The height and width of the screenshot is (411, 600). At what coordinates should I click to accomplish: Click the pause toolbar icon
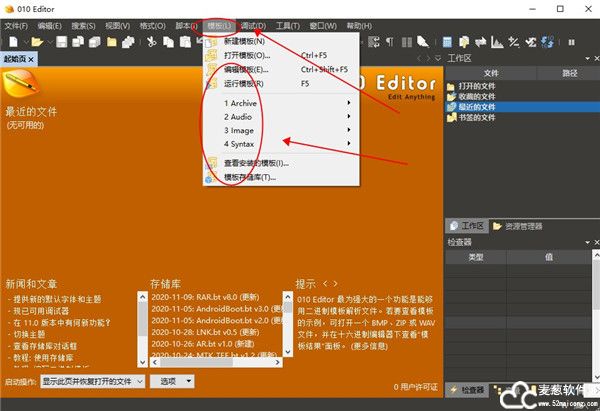coord(571,42)
